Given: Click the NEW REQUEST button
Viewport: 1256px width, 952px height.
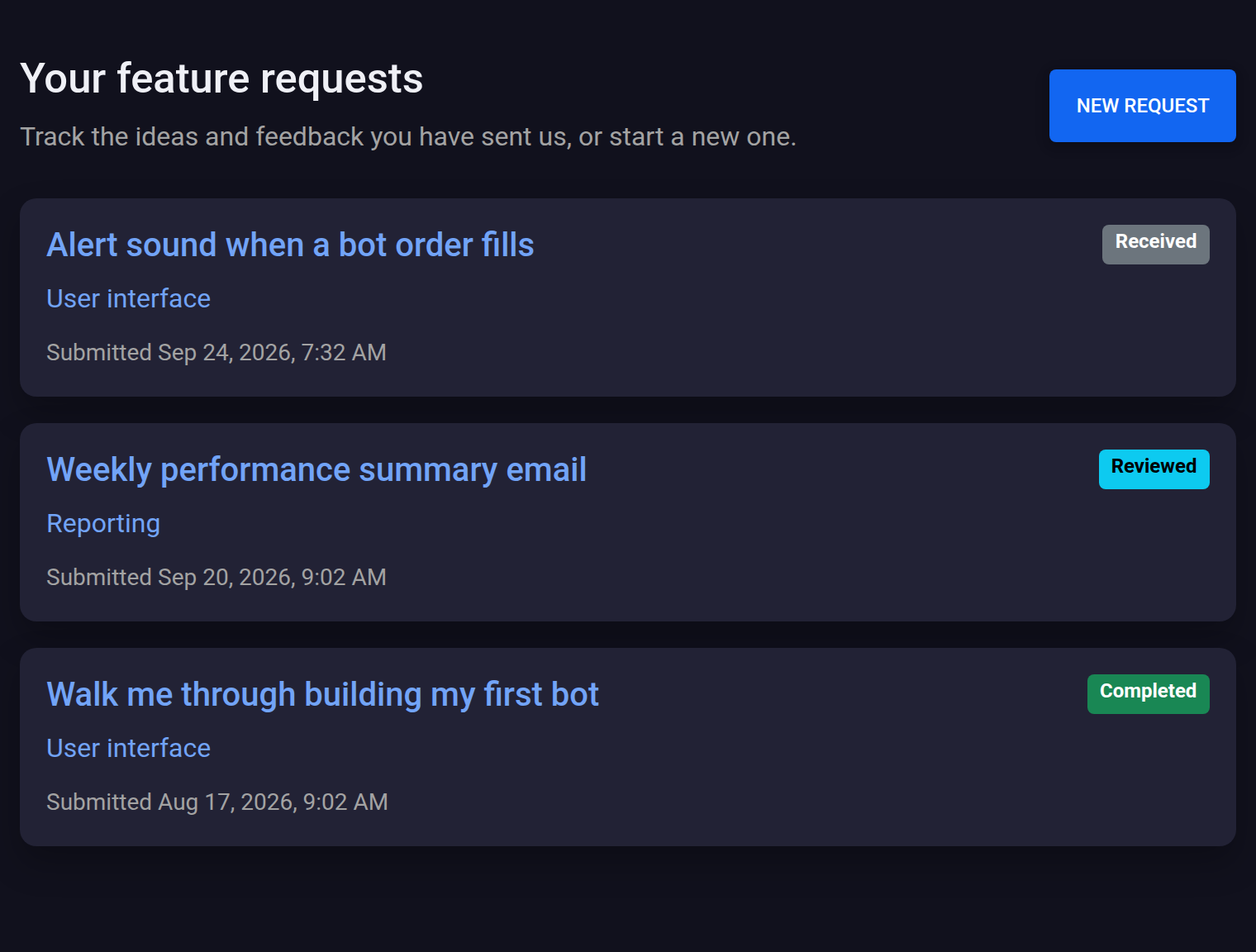Looking at the screenshot, I should 1142,106.
